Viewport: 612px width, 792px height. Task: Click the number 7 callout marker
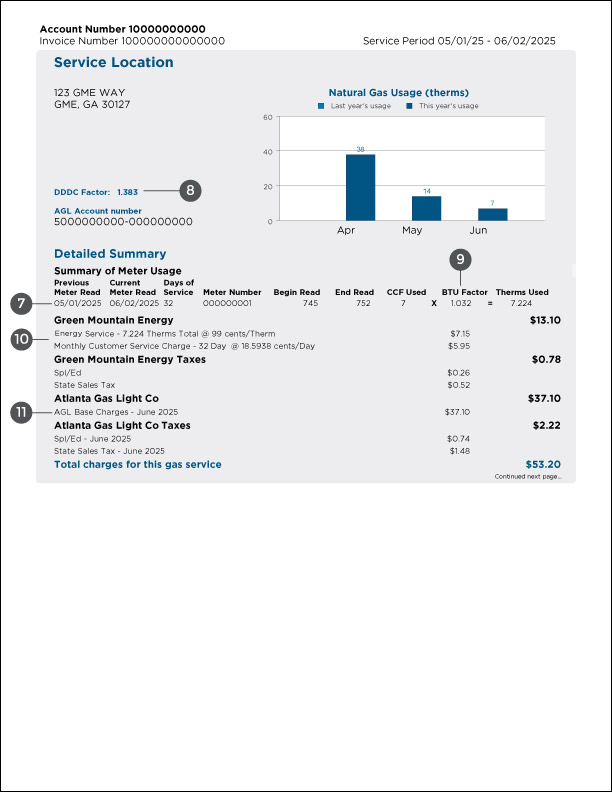coord(20,302)
